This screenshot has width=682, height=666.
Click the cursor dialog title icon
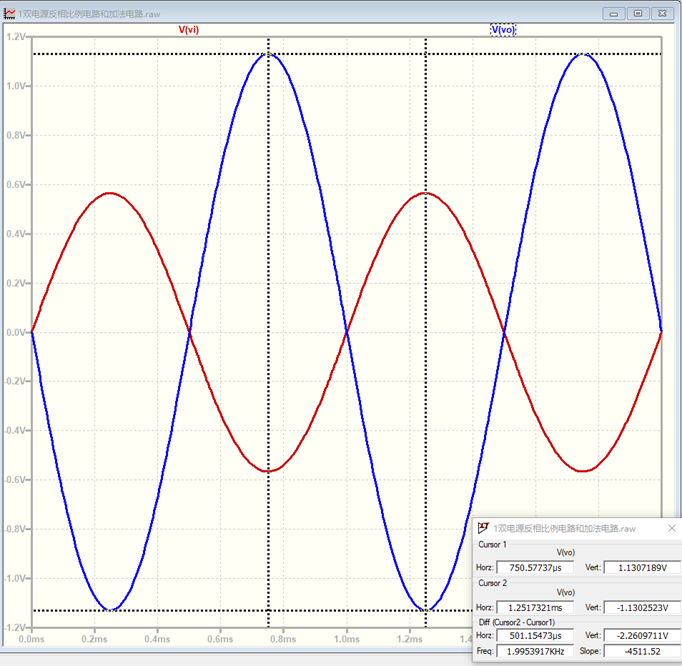(x=483, y=528)
